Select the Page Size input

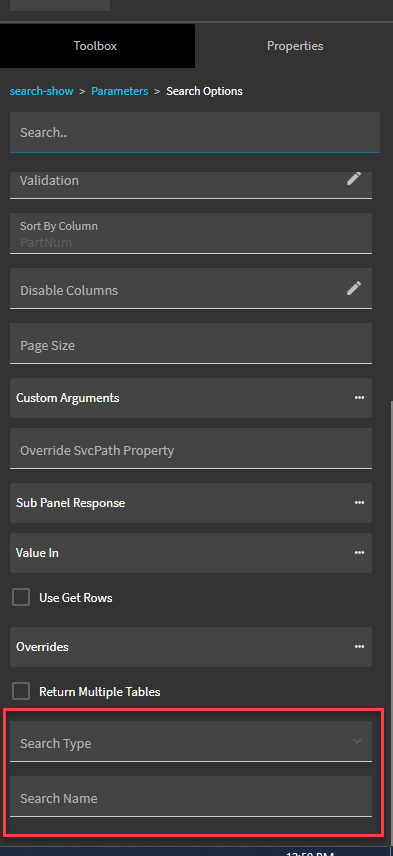tap(191, 343)
